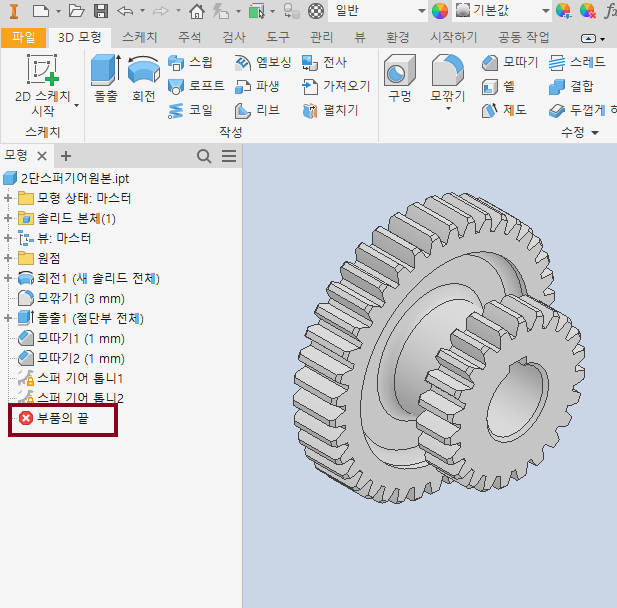The height and width of the screenshot is (608, 617).
Task: Search the model browser
Action: [204, 156]
